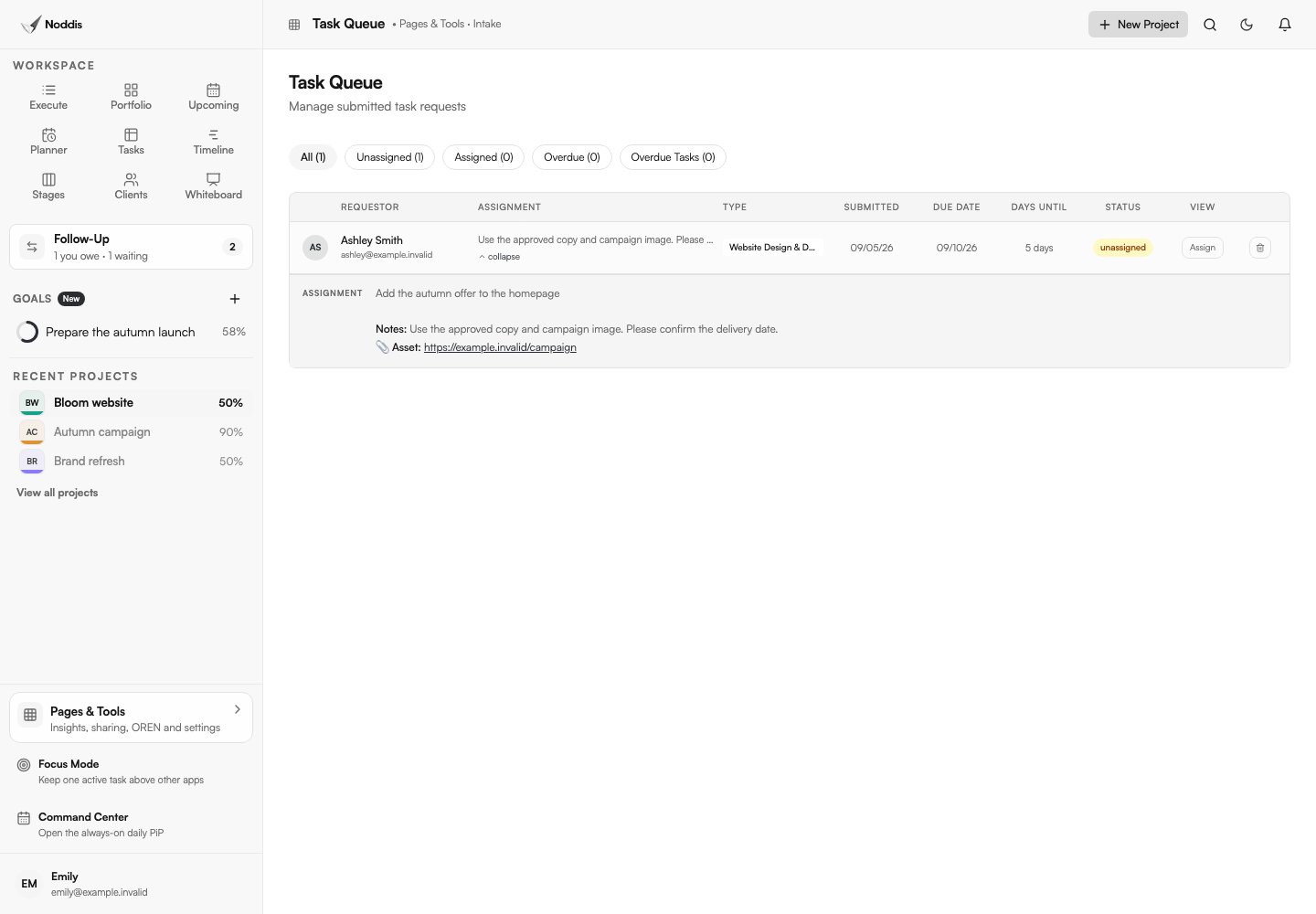The height and width of the screenshot is (914, 1316).
Task: Open the Planner view
Action: [x=48, y=142]
